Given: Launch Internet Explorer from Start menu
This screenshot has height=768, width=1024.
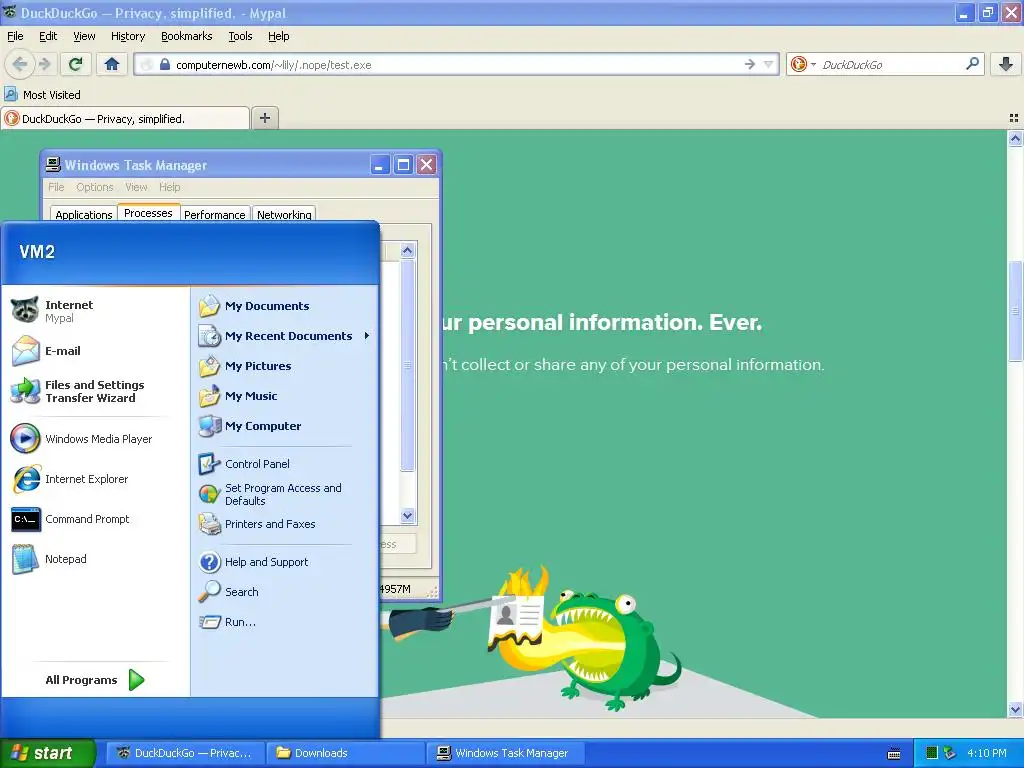Looking at the screenshot, I should [95, 479].
